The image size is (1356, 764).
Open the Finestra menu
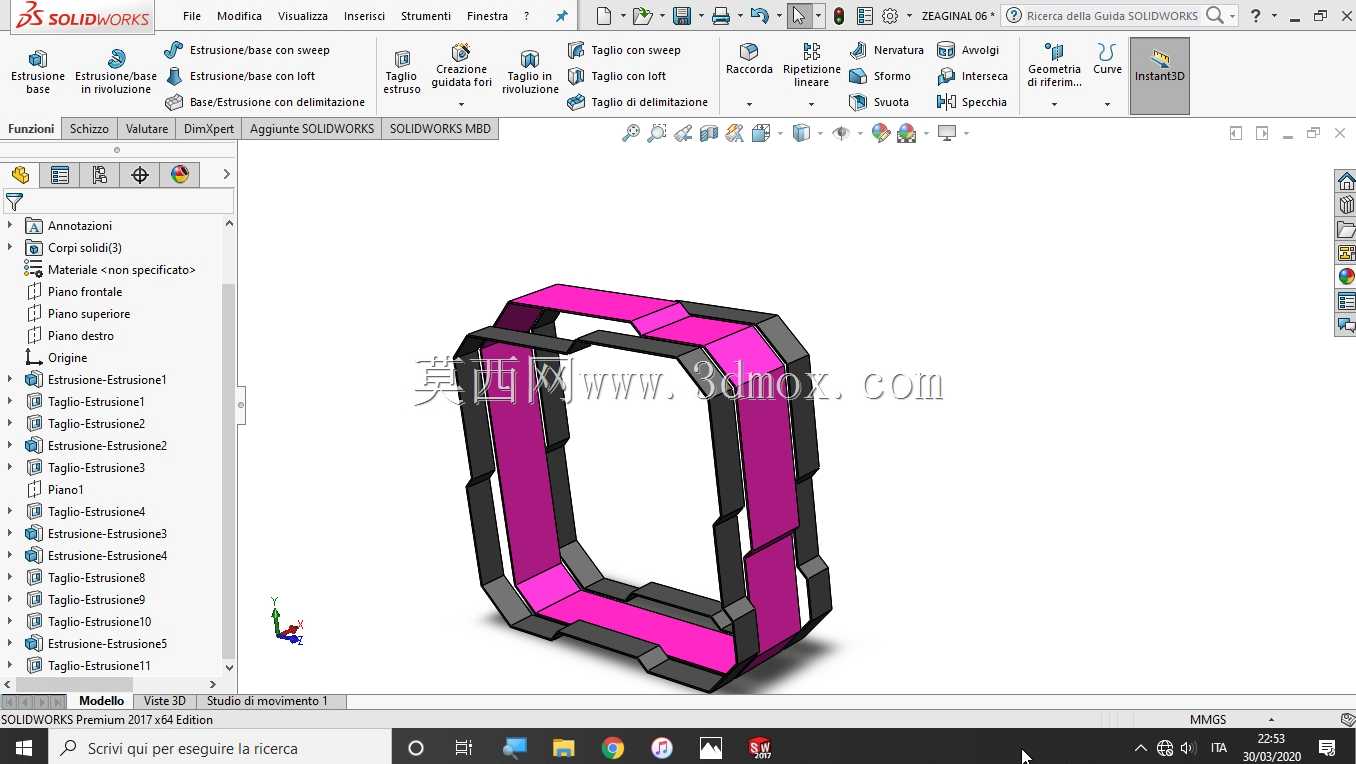487,16
